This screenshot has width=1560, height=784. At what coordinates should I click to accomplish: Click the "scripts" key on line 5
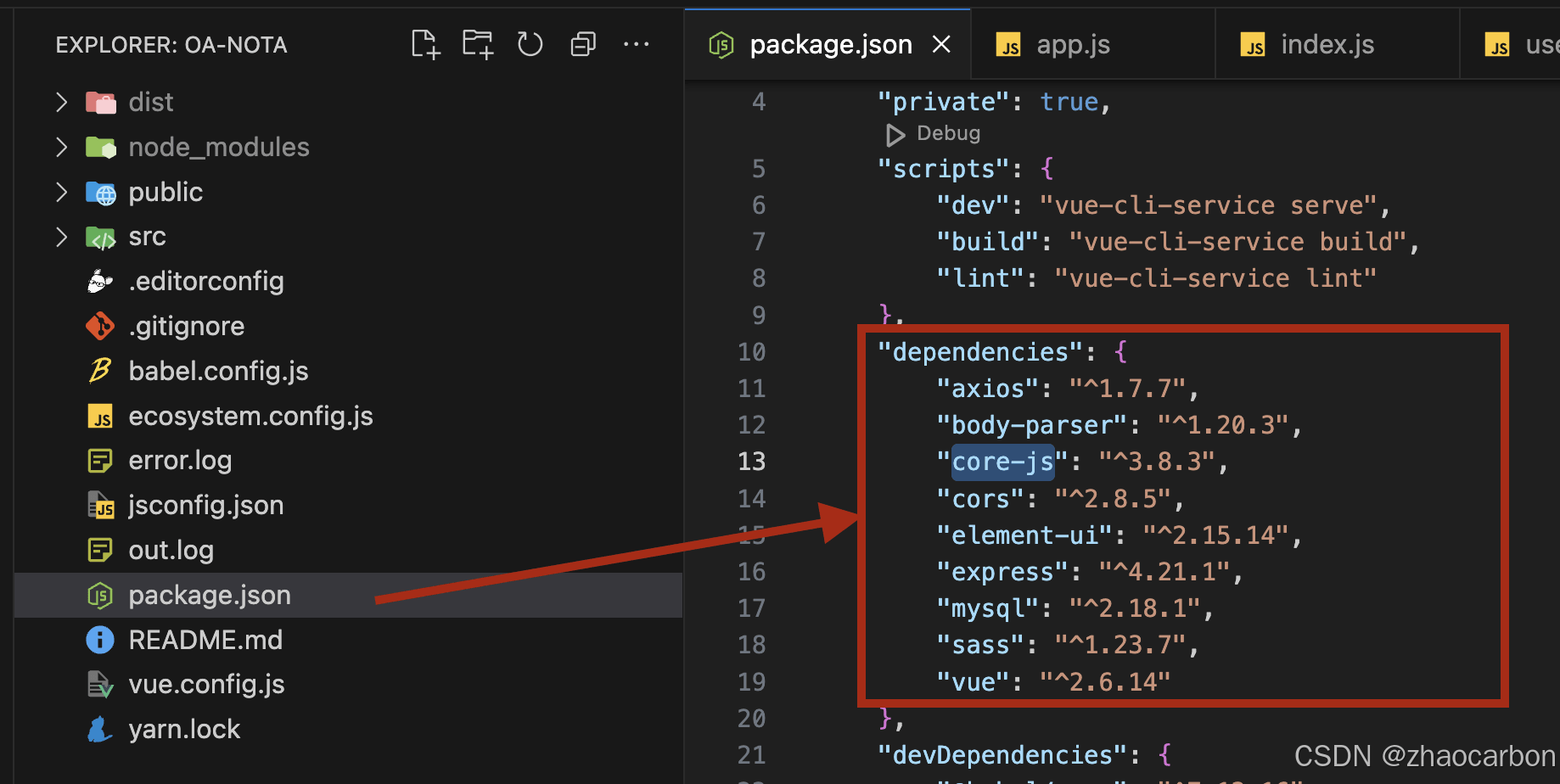coord(943,169)
